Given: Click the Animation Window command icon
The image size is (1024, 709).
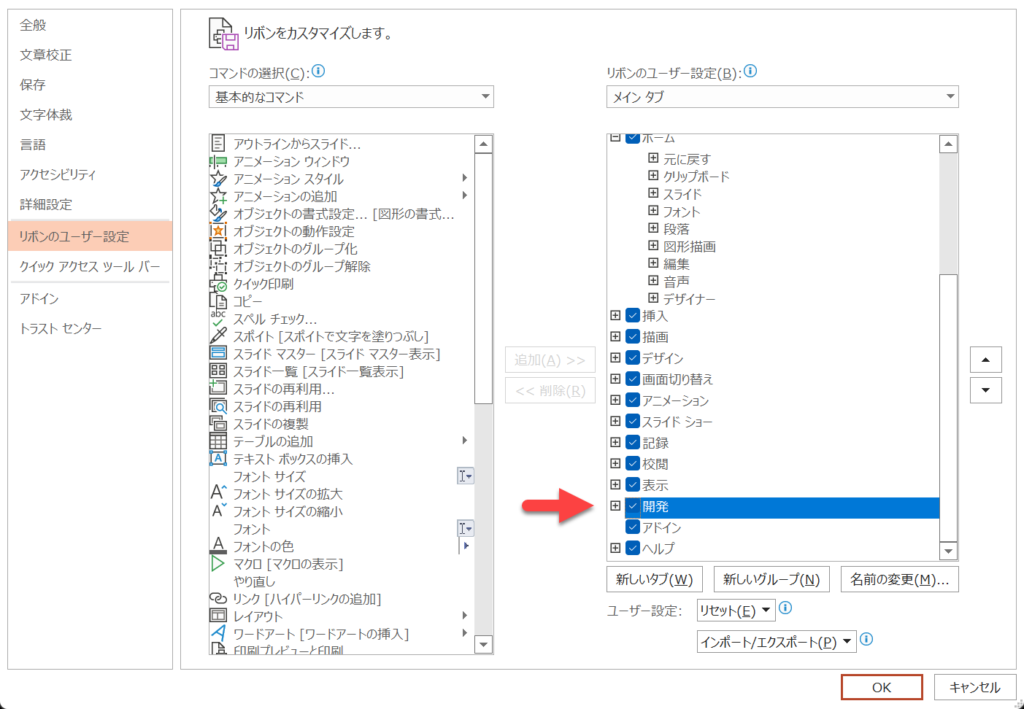Looking at the screenshot, I should tap(218, 162).
